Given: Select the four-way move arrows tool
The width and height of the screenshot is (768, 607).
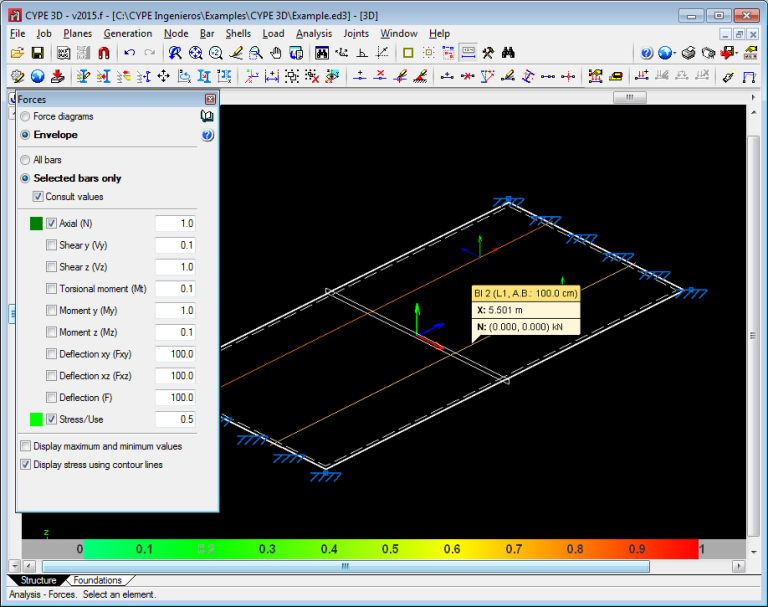Looking at the screenshot, I should click(x=164, y=76).
